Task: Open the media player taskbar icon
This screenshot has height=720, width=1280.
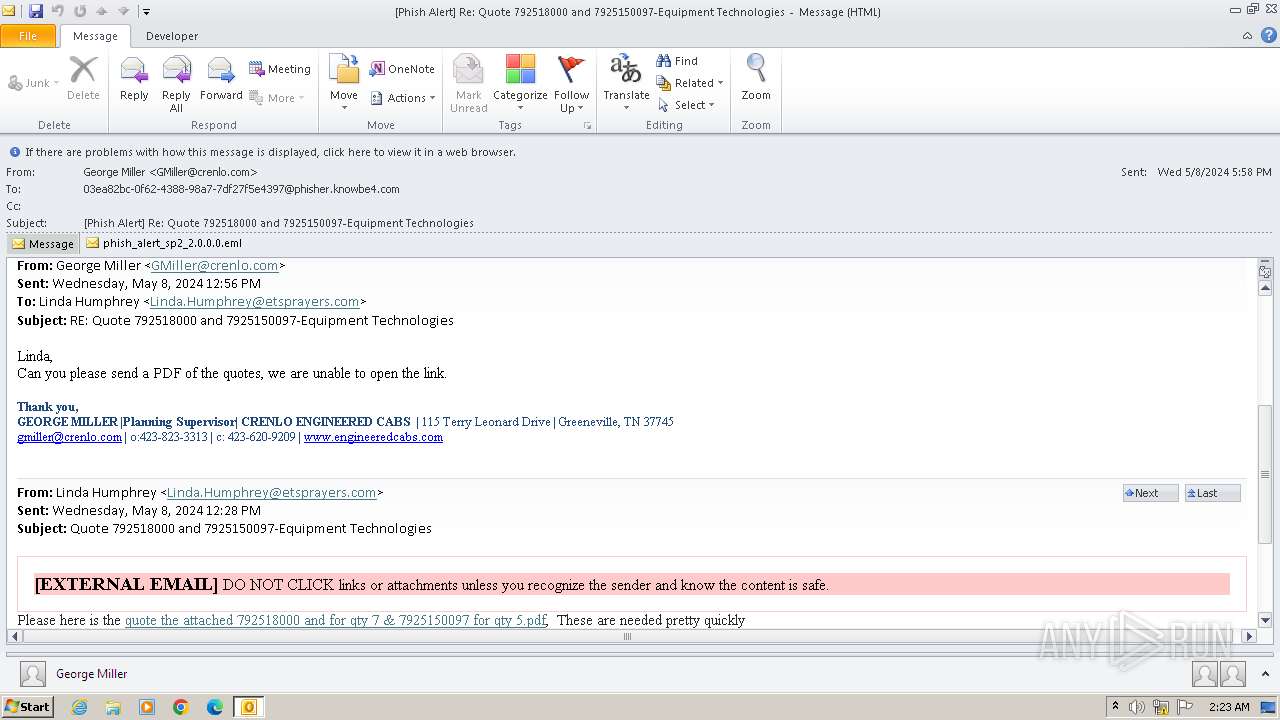Action: 147,707
